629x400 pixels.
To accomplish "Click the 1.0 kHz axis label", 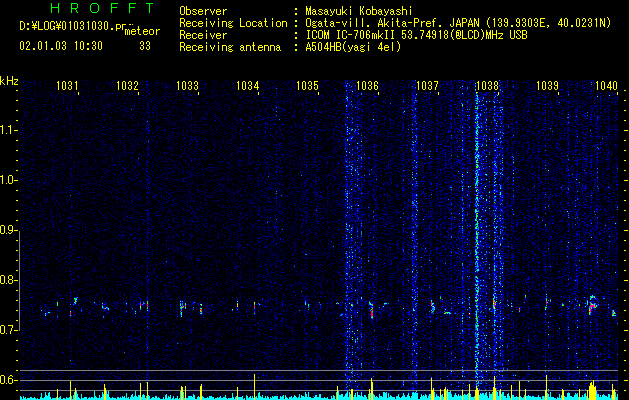I will pos(8,180).
